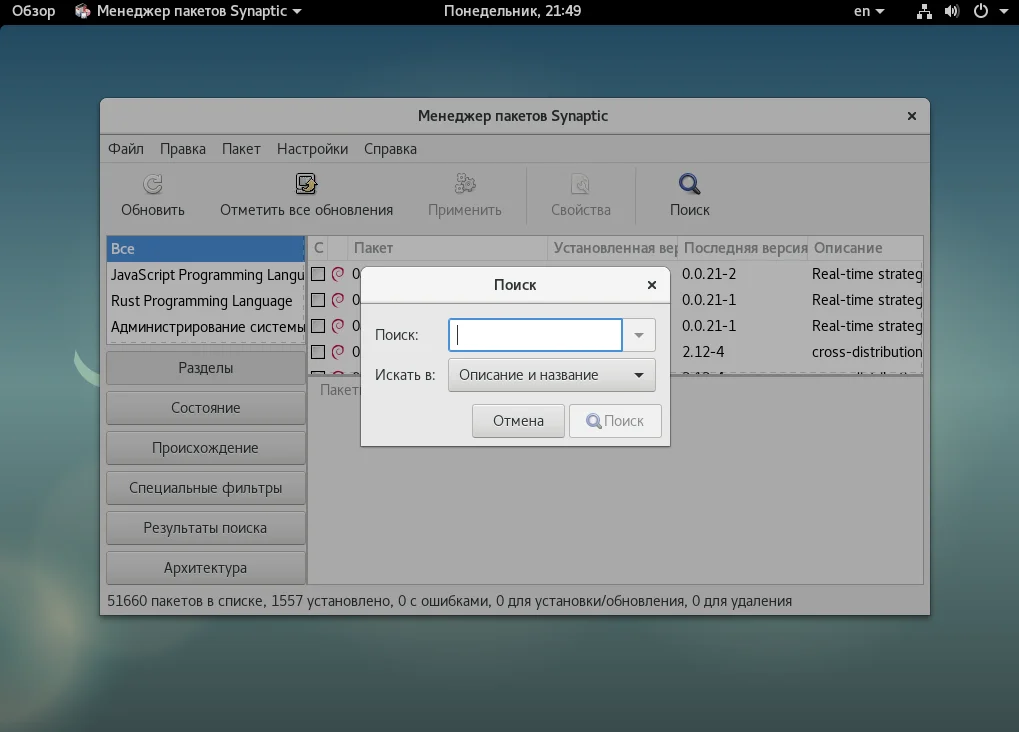Click the Свойства toolbar icon
Image resolution: width=1019 pixels, height=732 pixels.
pyautogui.click(x=580, y=184)
